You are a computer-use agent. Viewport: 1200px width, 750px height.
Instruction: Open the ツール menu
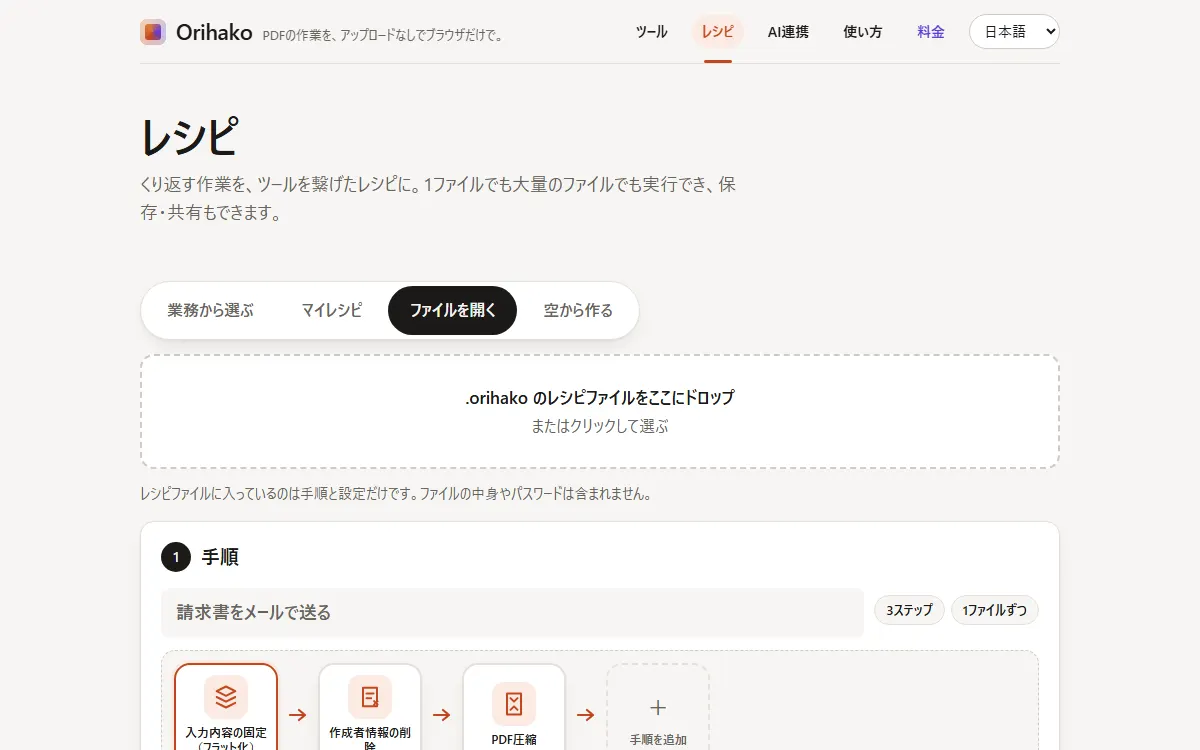click(652, 32)
